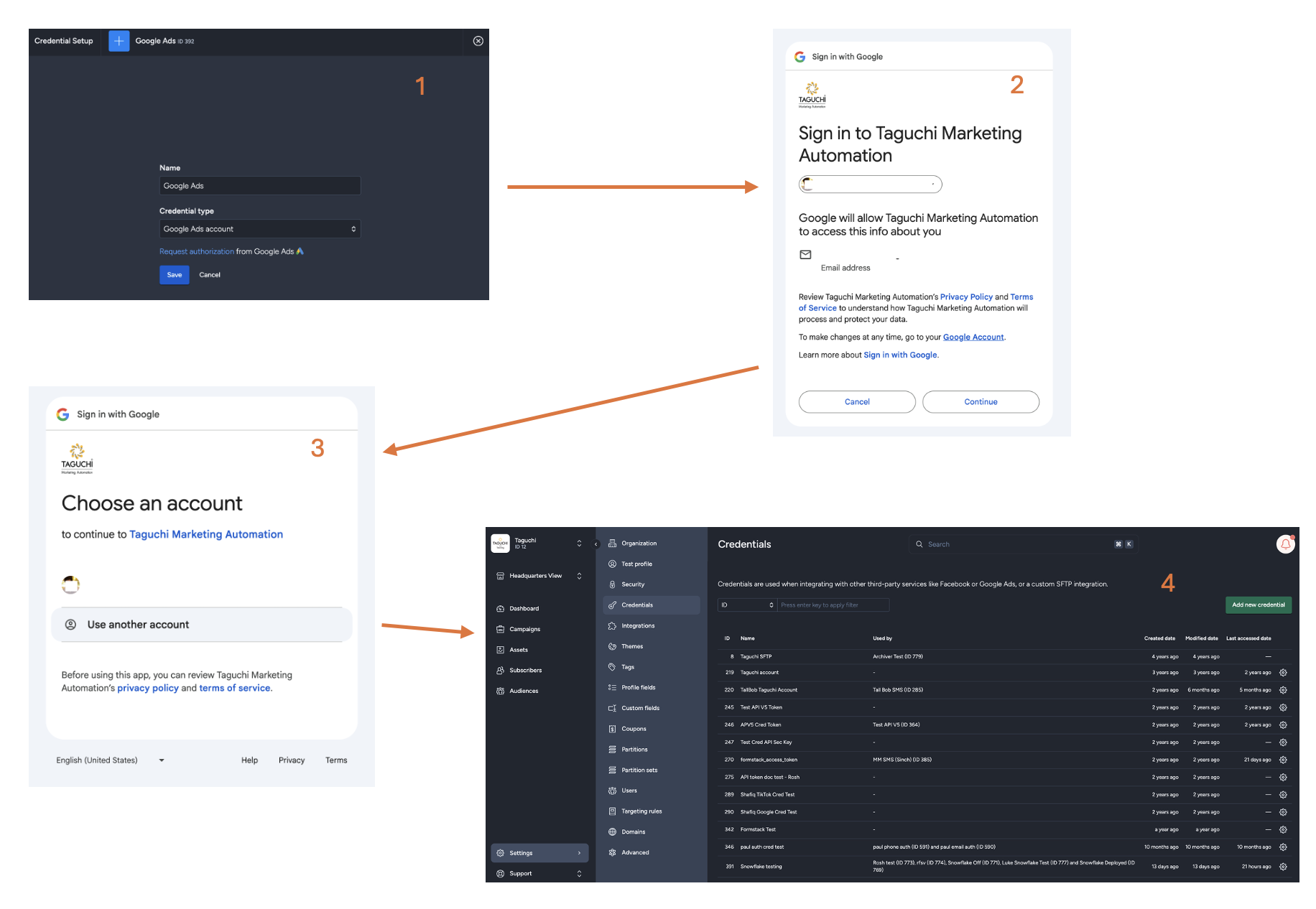1316x909 pixels.
Task: Click the blue plus icon in Credential Setup
Action: [x=119, y=41]
